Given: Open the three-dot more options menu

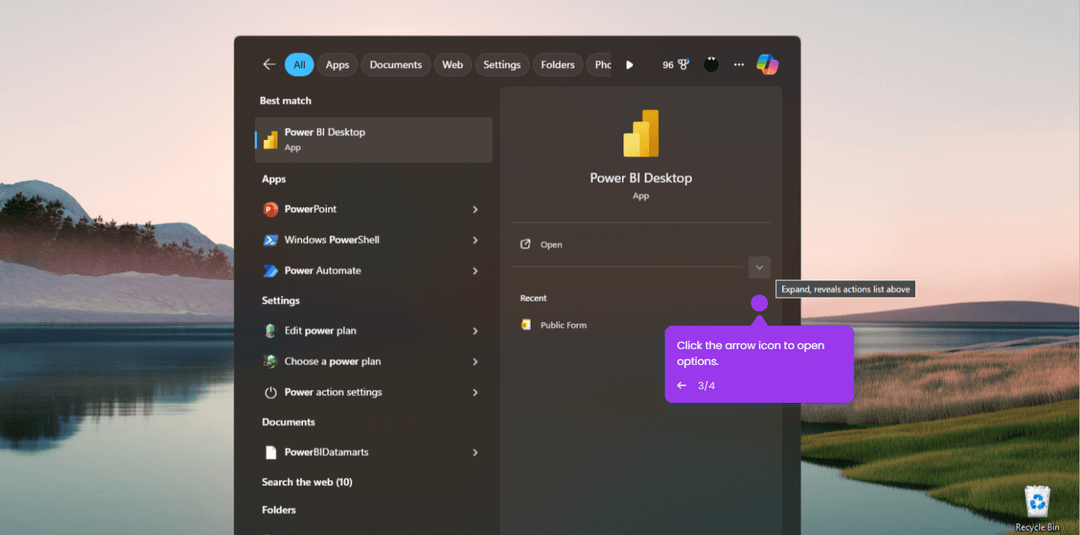Looking at the screenshot, I should [739, 65].
